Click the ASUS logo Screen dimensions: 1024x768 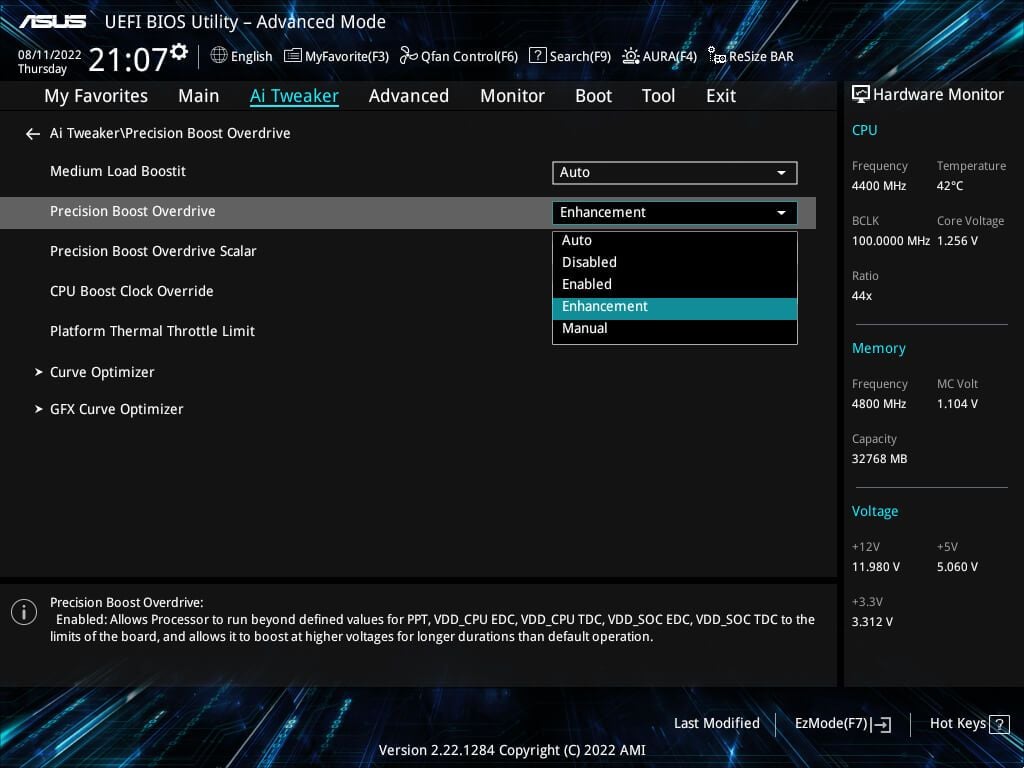pos(52,22)
